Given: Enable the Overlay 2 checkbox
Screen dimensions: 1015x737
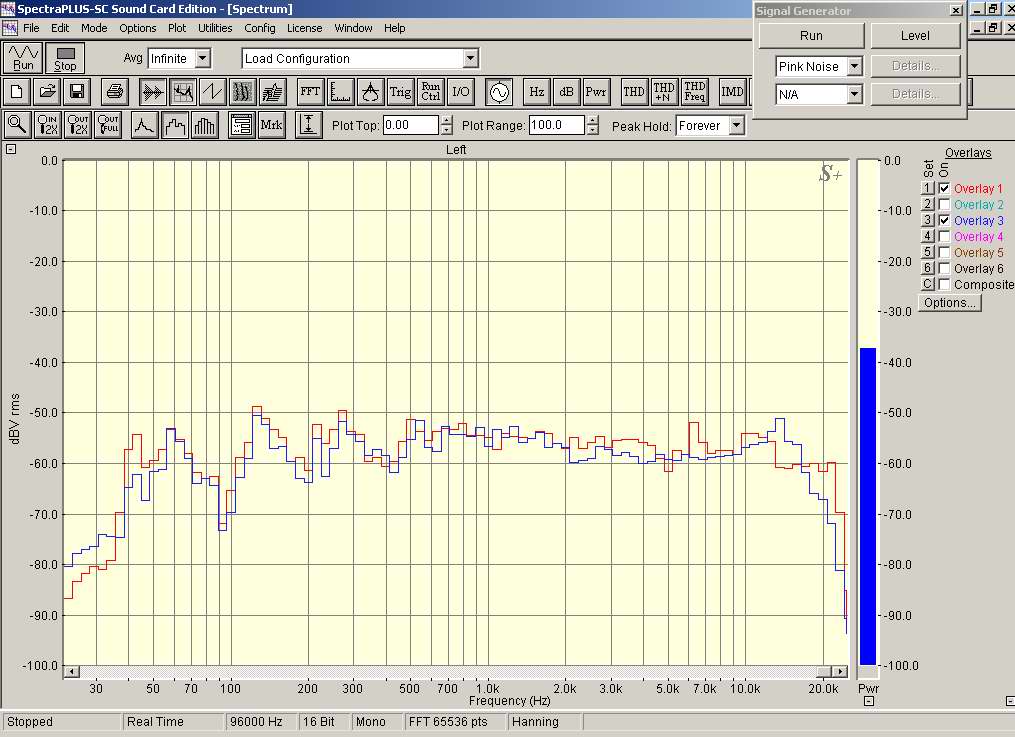Looking at the screenshot, I should pos(944,204).
